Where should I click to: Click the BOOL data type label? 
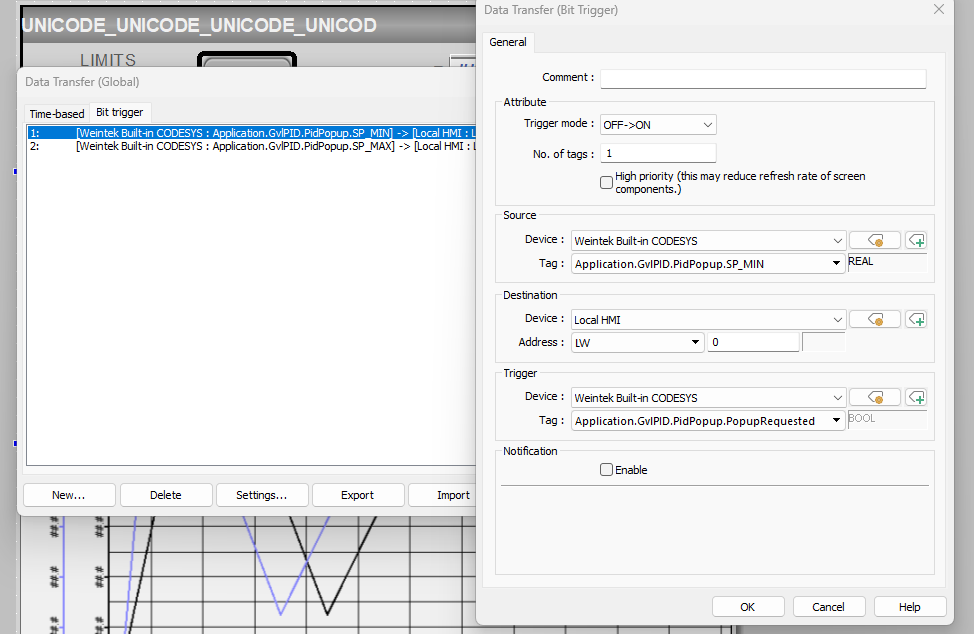tap(862, 419)
